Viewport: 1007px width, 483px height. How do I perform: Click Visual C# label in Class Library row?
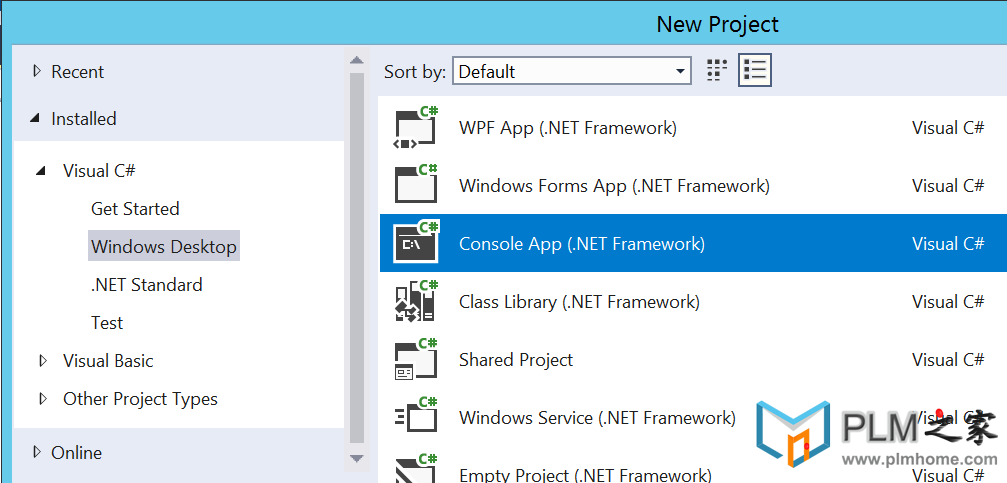(948, 302)
